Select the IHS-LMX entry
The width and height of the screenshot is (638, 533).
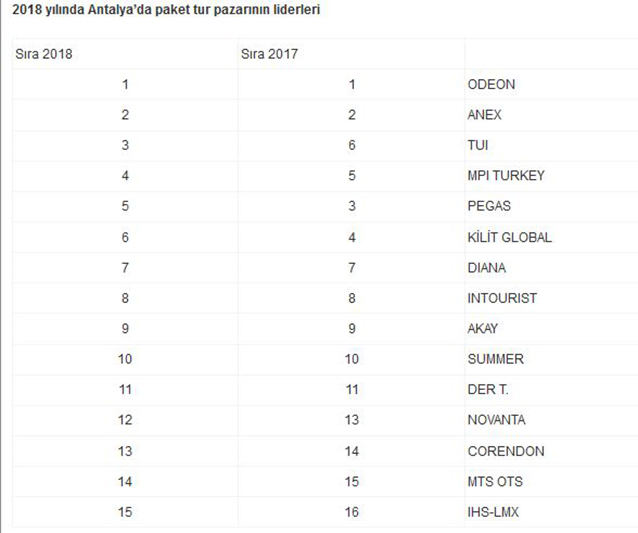point(493,512)
